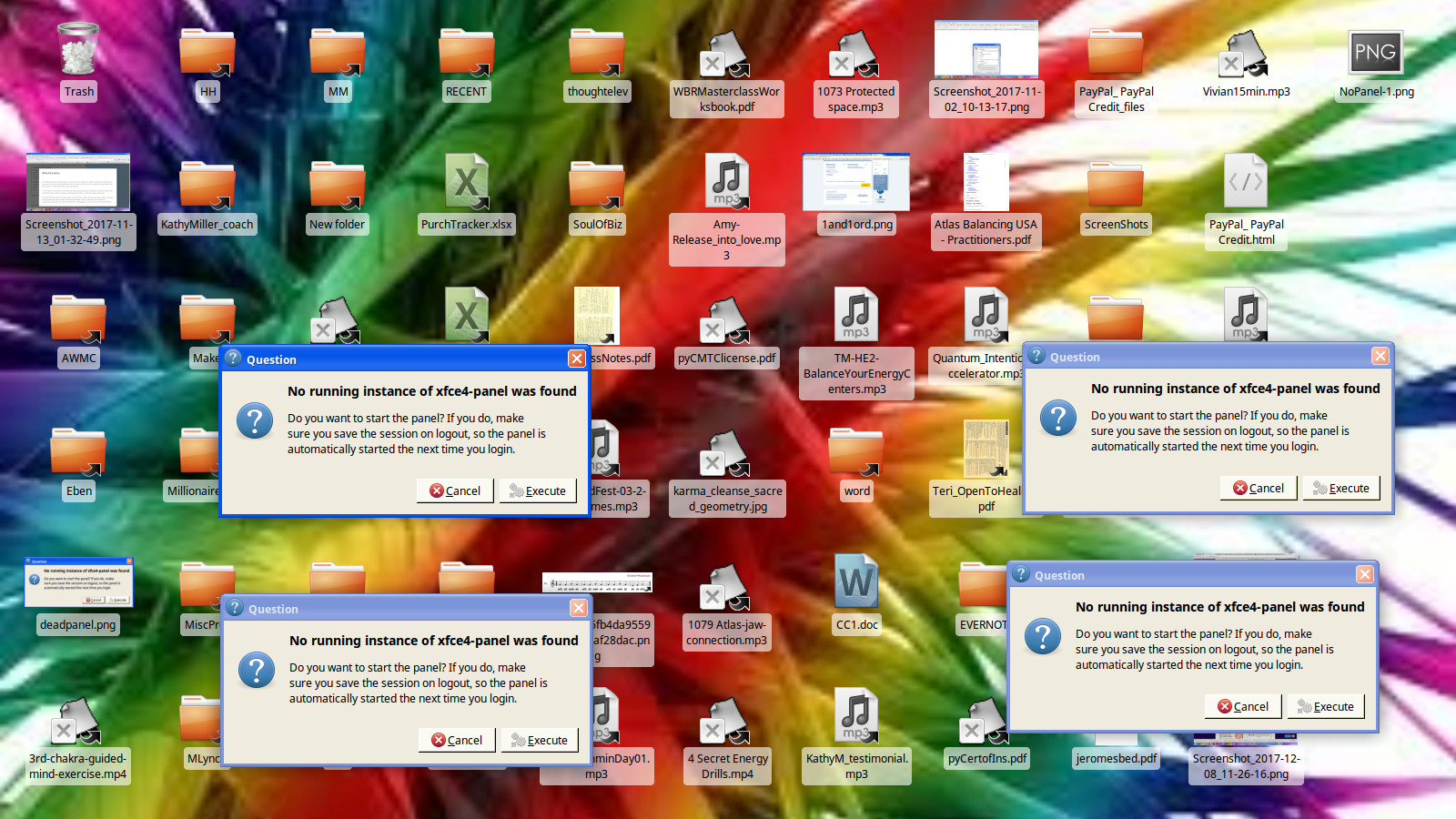
Task: Click Execute in the upper-left Question dialog
Action: pyautogui.click(x=538, y=490)
